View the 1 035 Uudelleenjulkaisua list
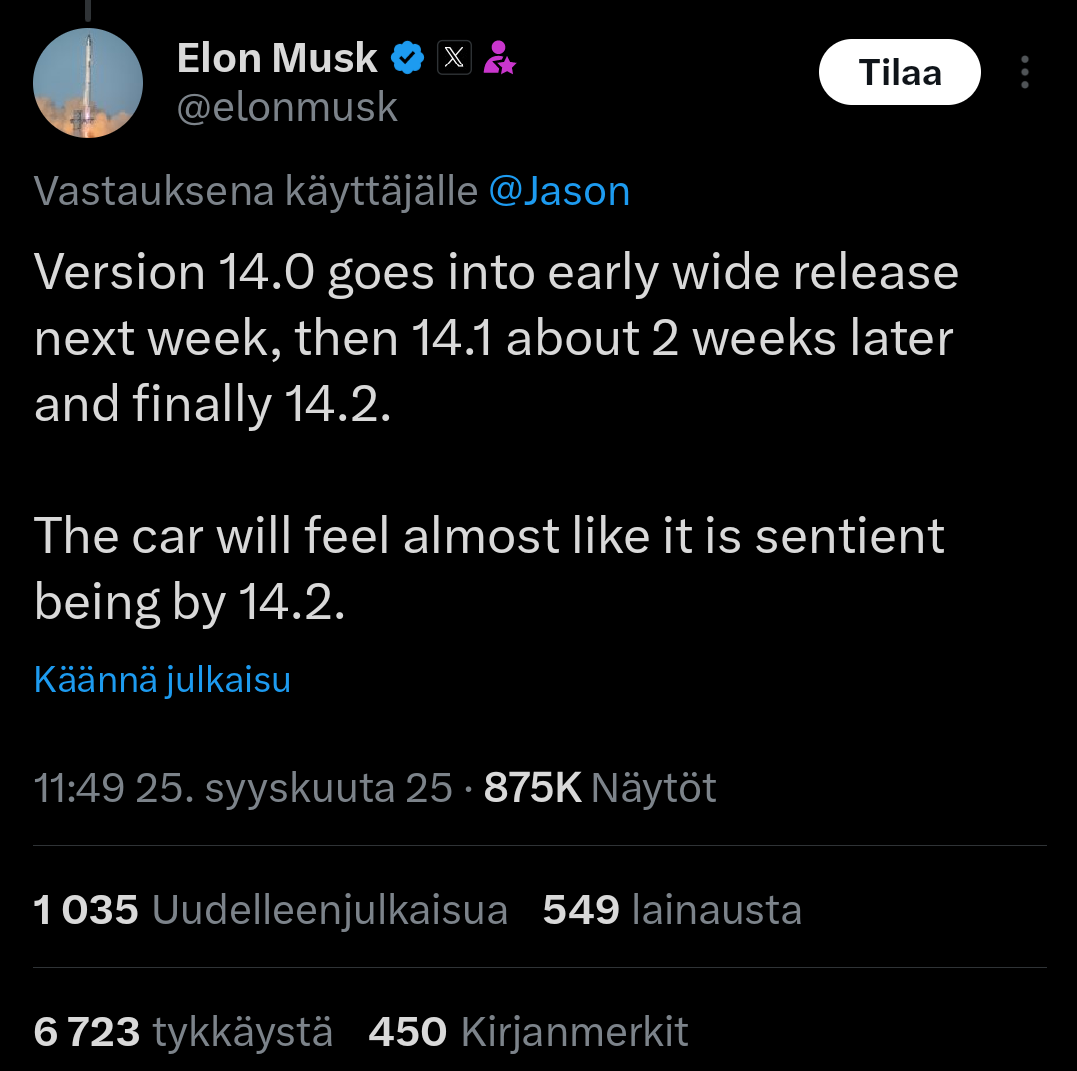This screenshot has height=1071, width=1077. pyautogui.click(x=270, y=910)
